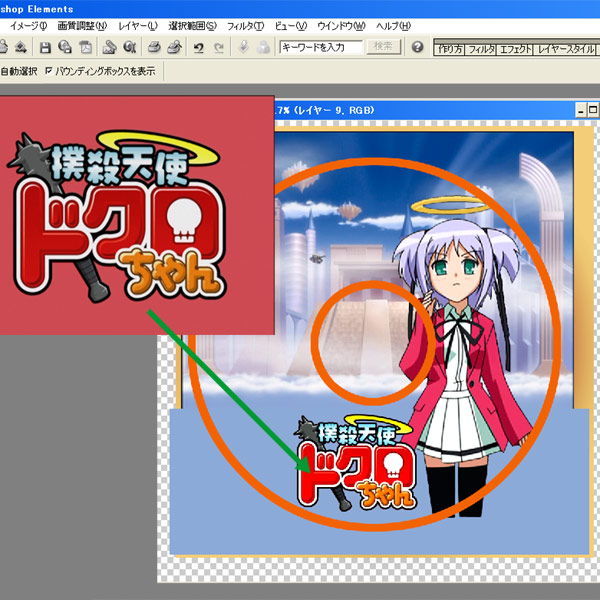This screenshot has height=600, width=600.
Task: Switch to the レイヤースタイル palette tab
Action: click(565, 49)
